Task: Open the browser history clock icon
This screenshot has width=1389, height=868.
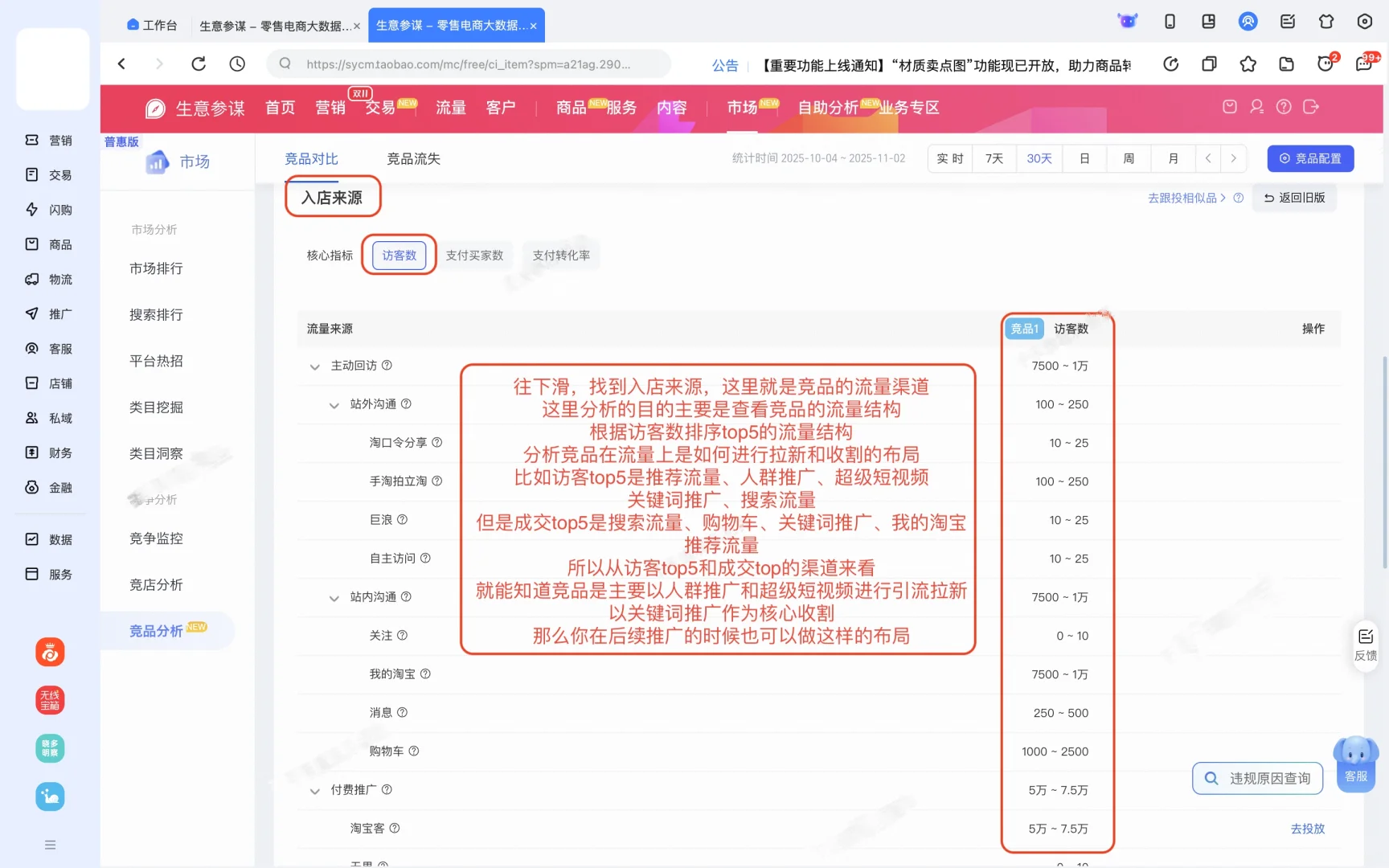Action: pos(237,63)
